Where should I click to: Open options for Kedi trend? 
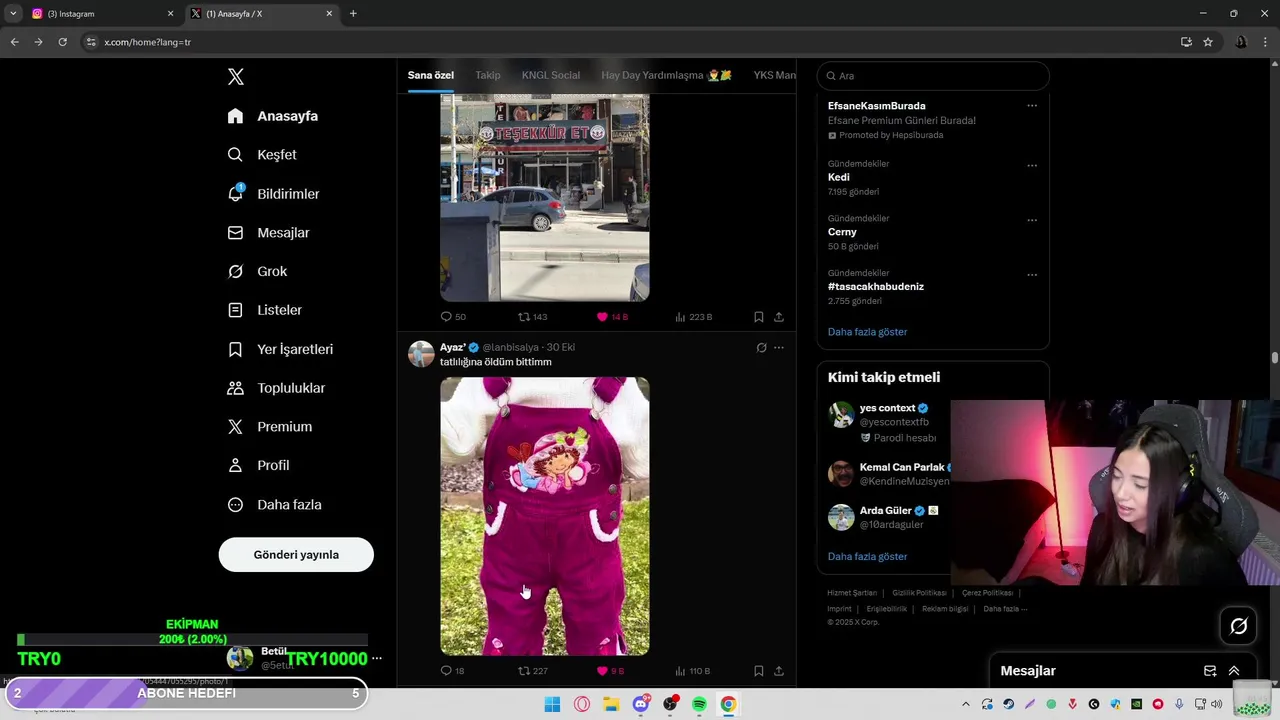tap(1032, 166)
